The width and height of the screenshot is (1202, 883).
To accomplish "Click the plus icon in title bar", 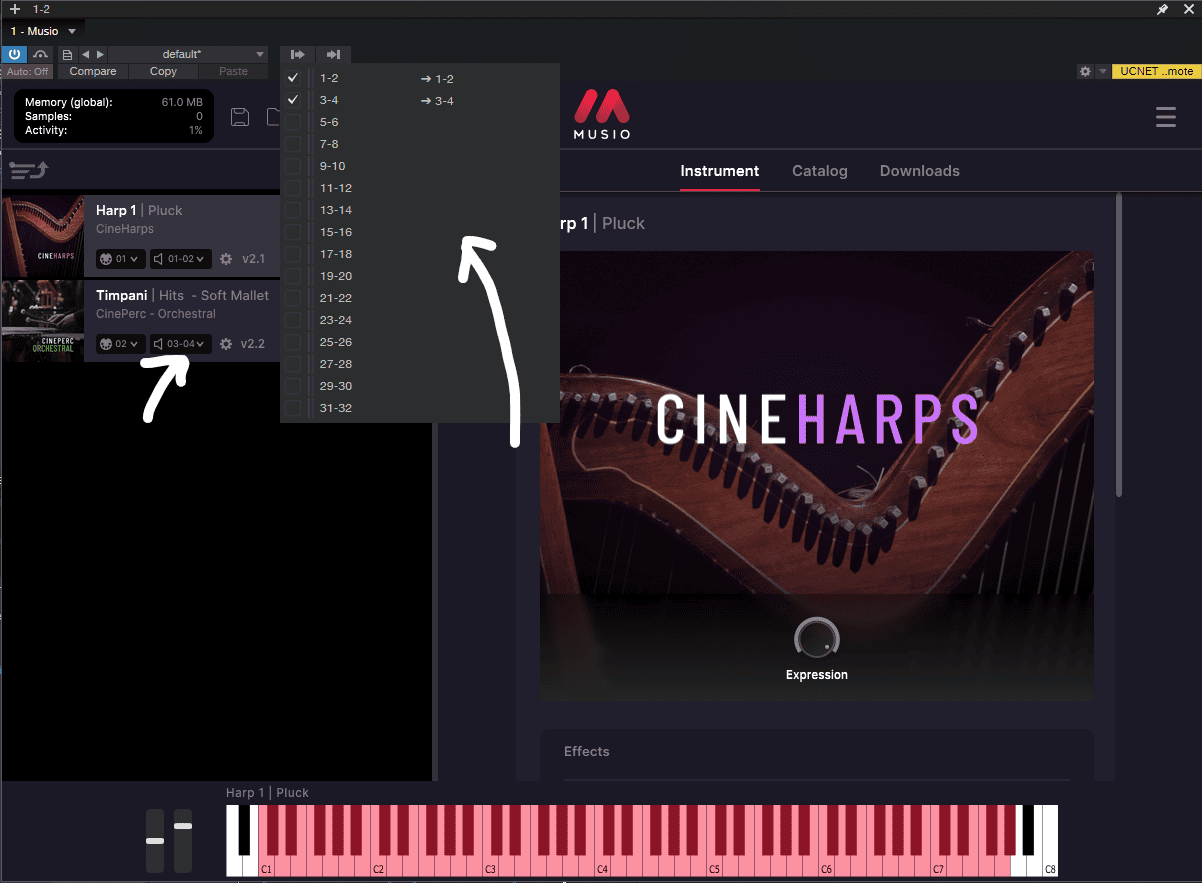I will (15, 9).
